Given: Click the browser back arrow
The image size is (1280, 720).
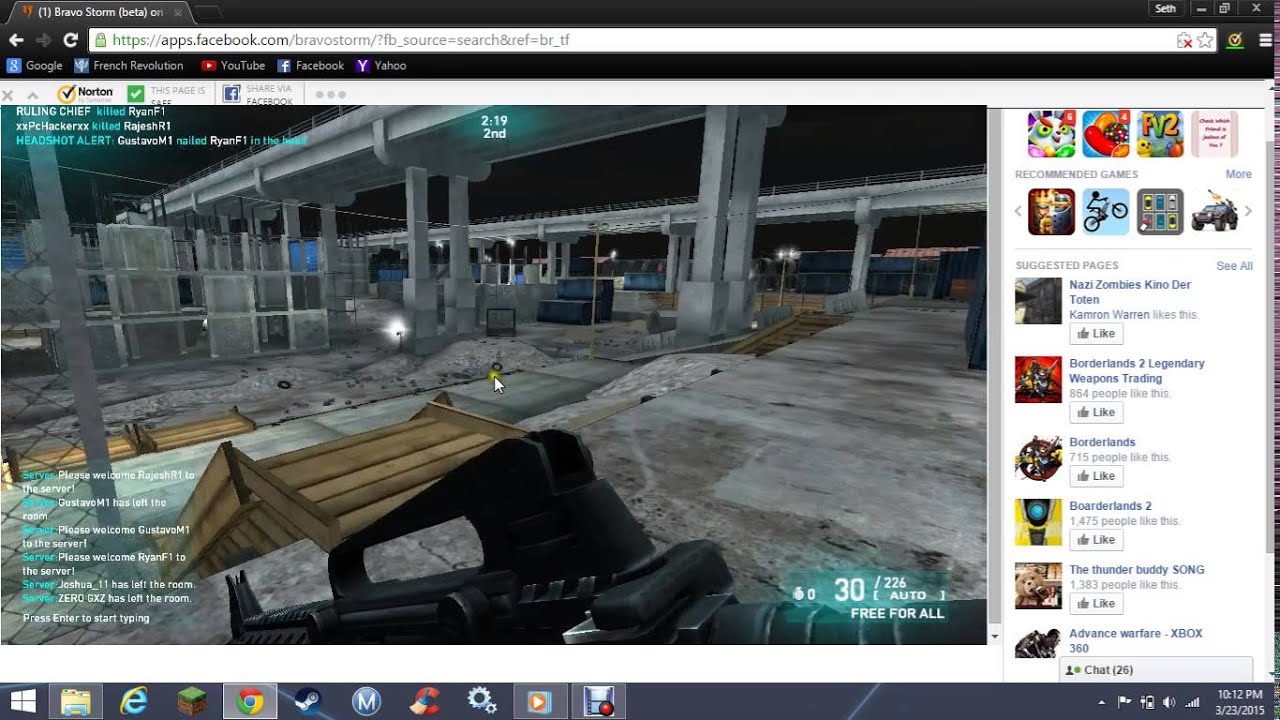Looking at the screenshot, I should pyautogui.click(x=15, y=40).
